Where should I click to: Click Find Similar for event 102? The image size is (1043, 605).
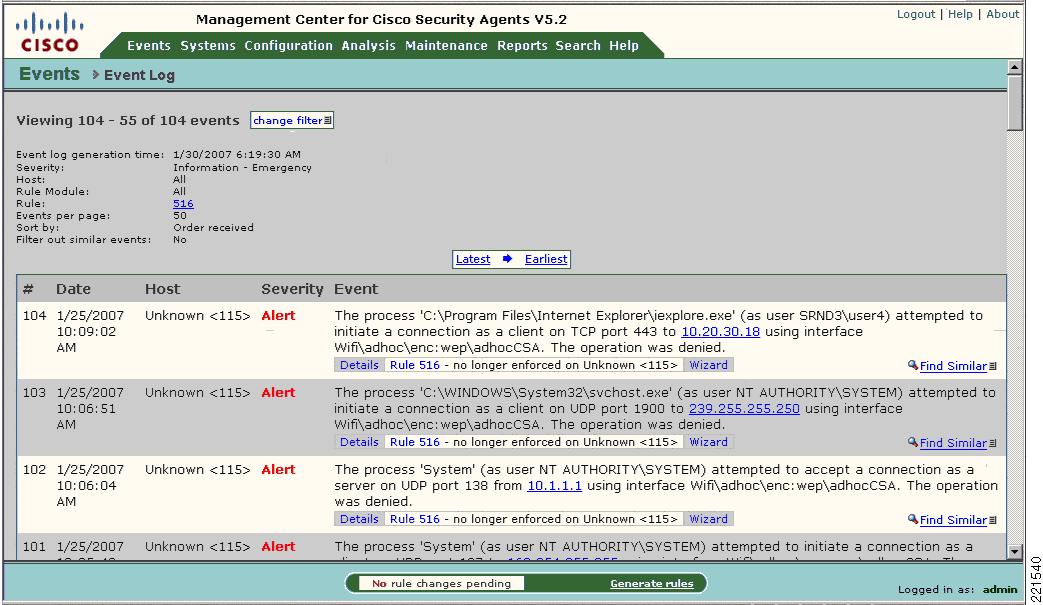tap(953, 520)
